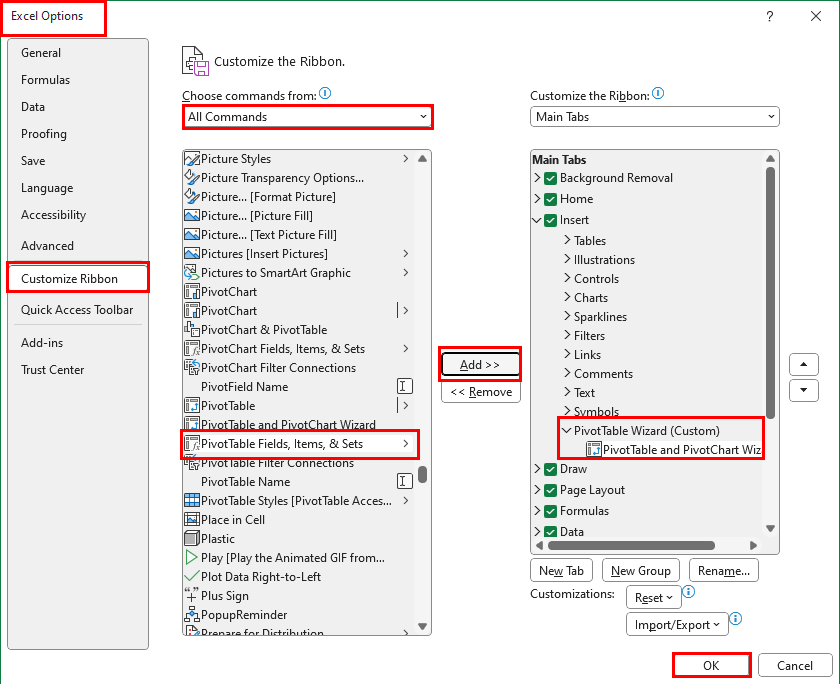Screen dimensions: 840x684
Task: Click the Picture Styles command icon
Action: 192,159
